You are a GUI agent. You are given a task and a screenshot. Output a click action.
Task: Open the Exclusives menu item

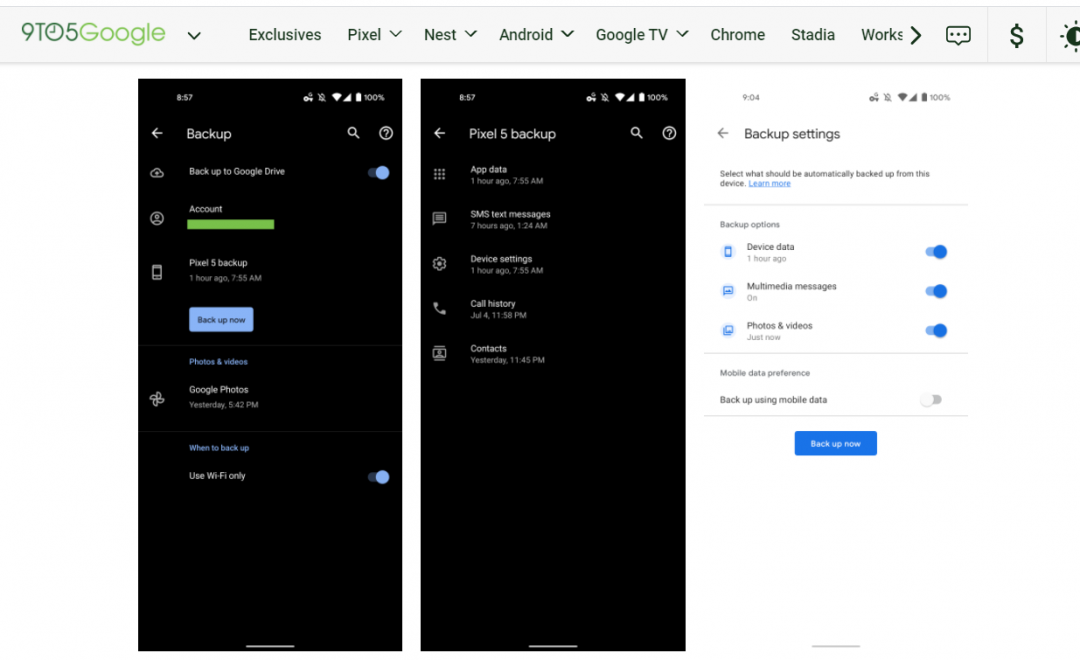pos(285,34)
